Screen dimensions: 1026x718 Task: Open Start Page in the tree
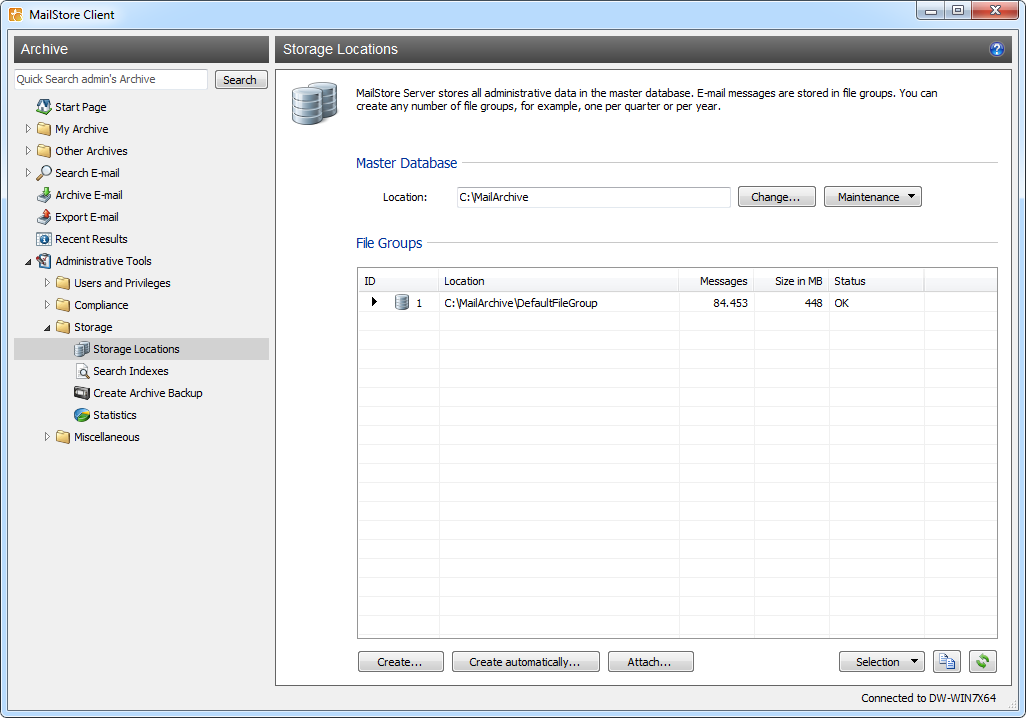pos(80,107)
